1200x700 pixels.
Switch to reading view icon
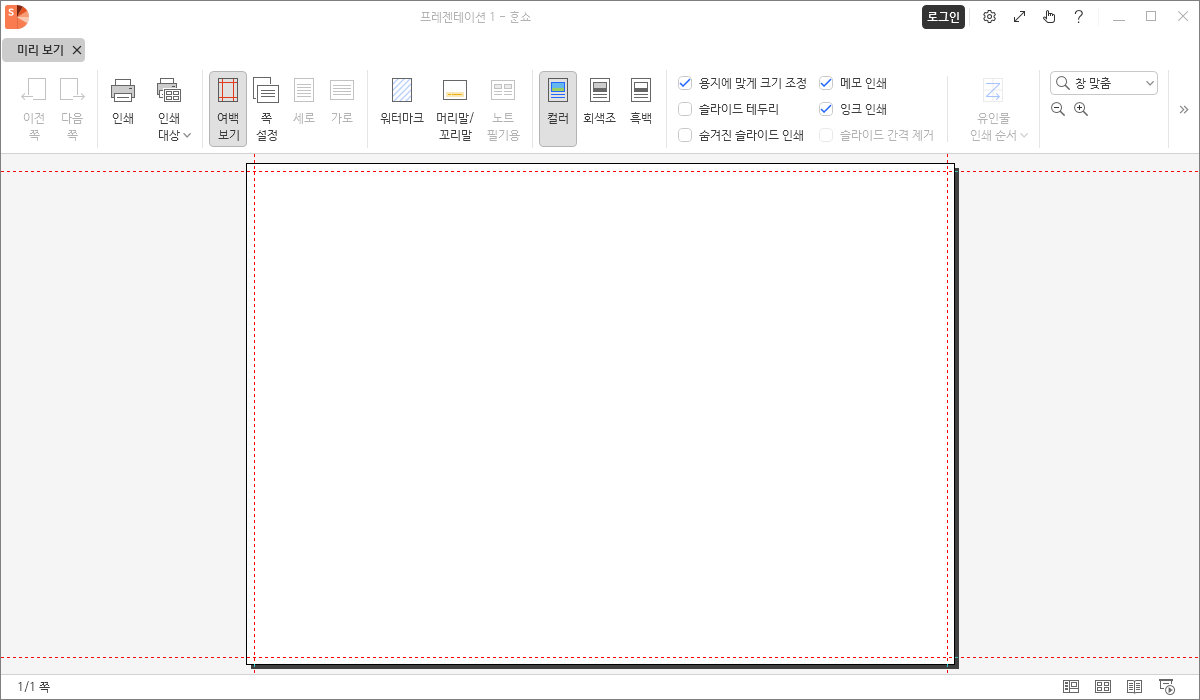click(x=1135, y=687)
